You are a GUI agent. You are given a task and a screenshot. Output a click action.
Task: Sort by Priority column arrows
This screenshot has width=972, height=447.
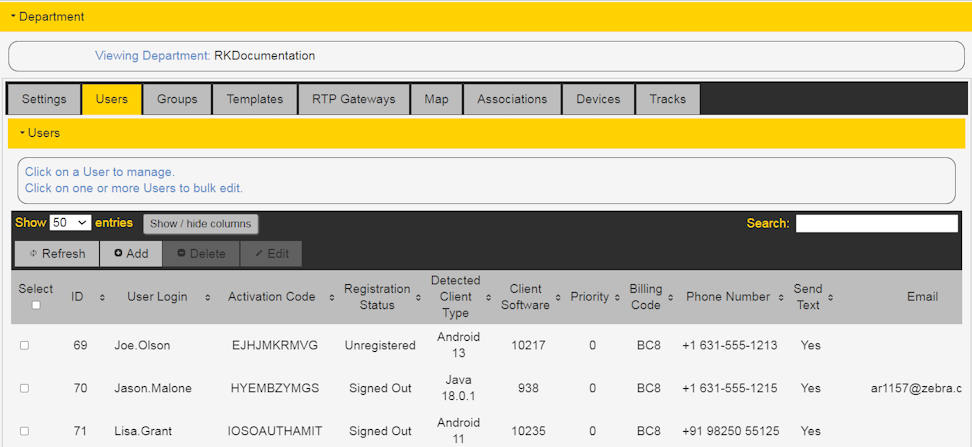[617, 298]
